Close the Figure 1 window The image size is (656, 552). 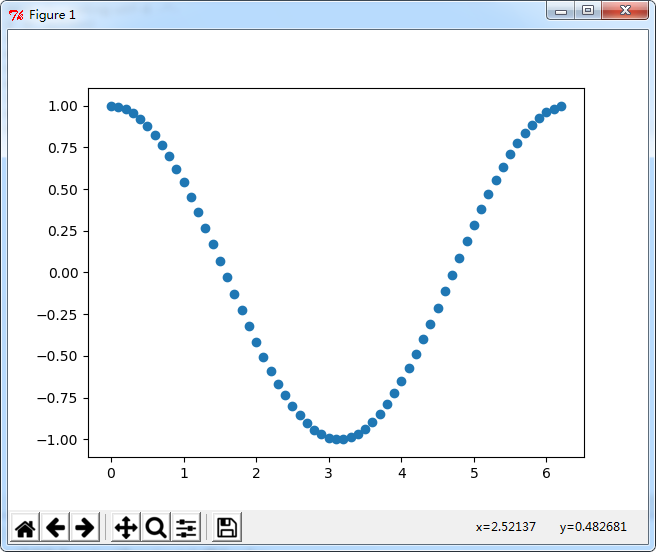click(x=625, y=11)
